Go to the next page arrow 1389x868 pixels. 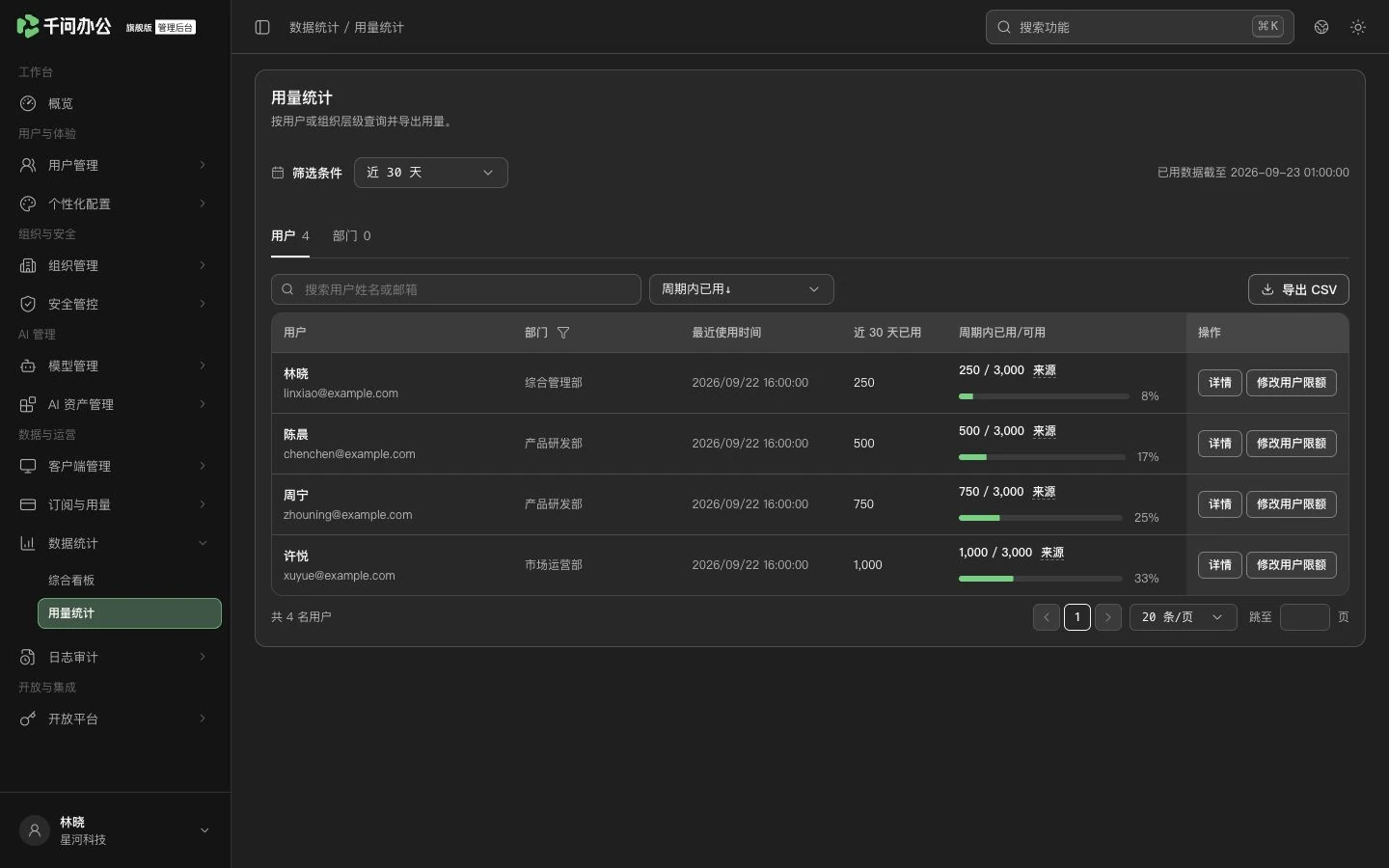tap(1108, 617)
